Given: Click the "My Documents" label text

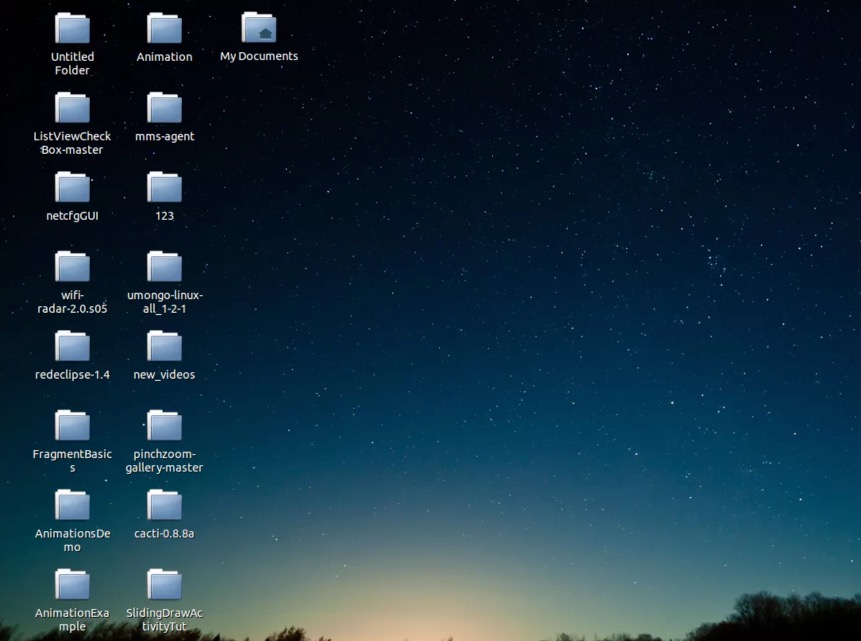Looking at the screenshot, I should (259, 56).
